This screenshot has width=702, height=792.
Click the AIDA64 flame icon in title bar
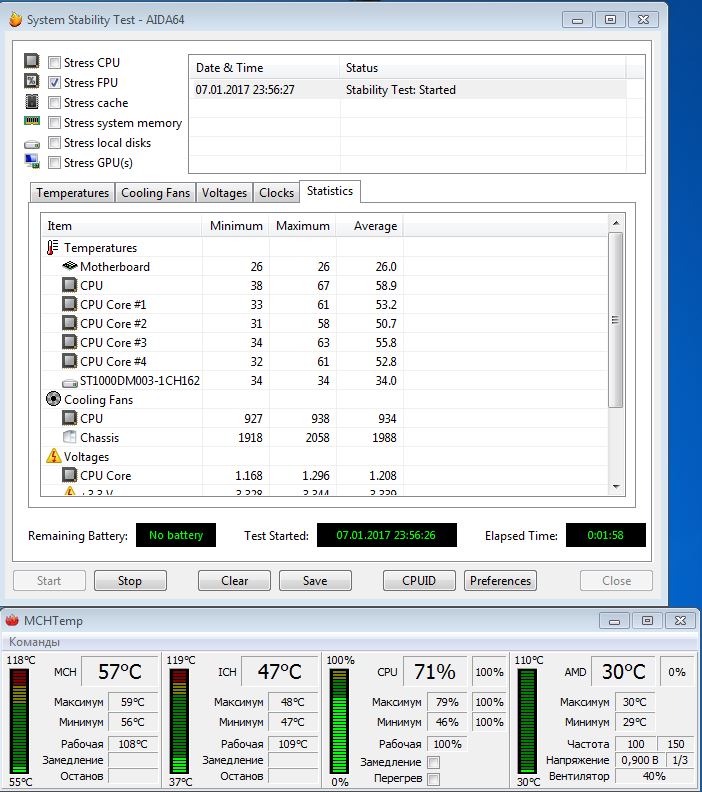pos(16,19)
